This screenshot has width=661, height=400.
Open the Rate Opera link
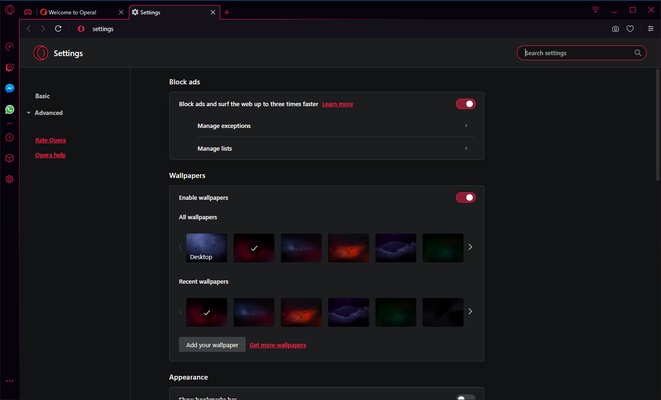coord(51,140)
